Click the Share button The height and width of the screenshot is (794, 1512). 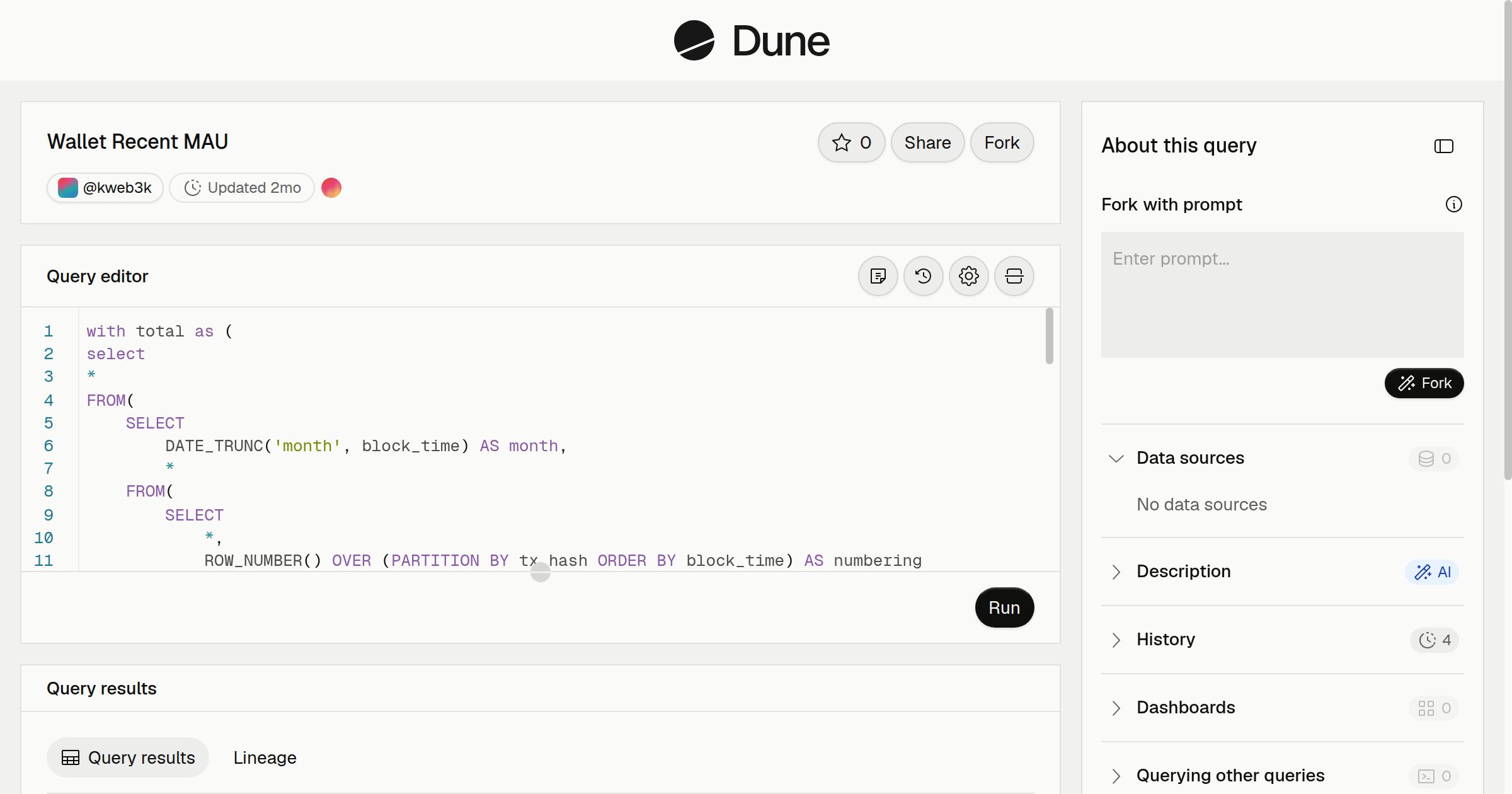(927, 142)
